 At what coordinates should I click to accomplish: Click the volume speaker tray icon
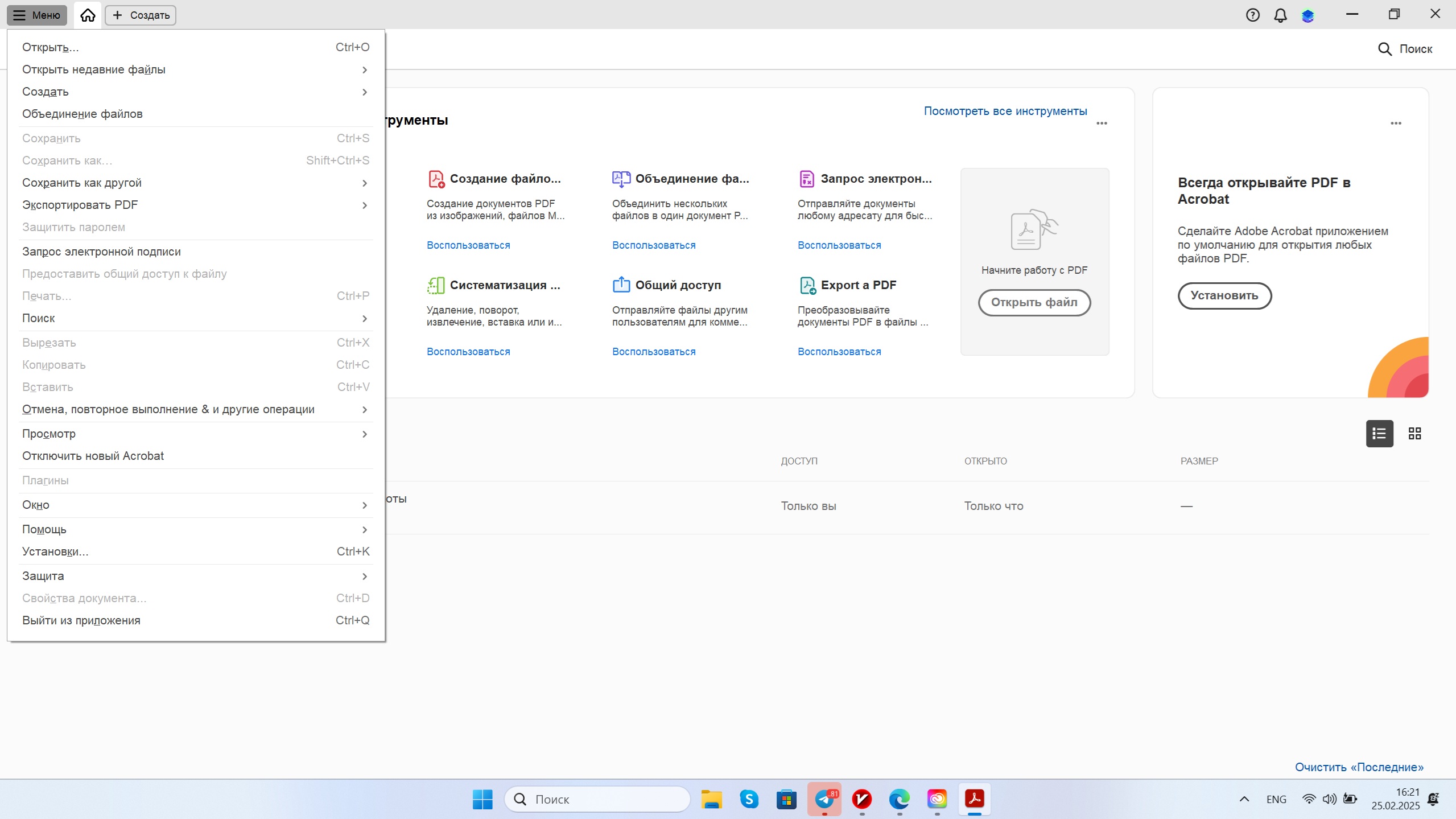pyautogui.click(x=1329, y=799)
